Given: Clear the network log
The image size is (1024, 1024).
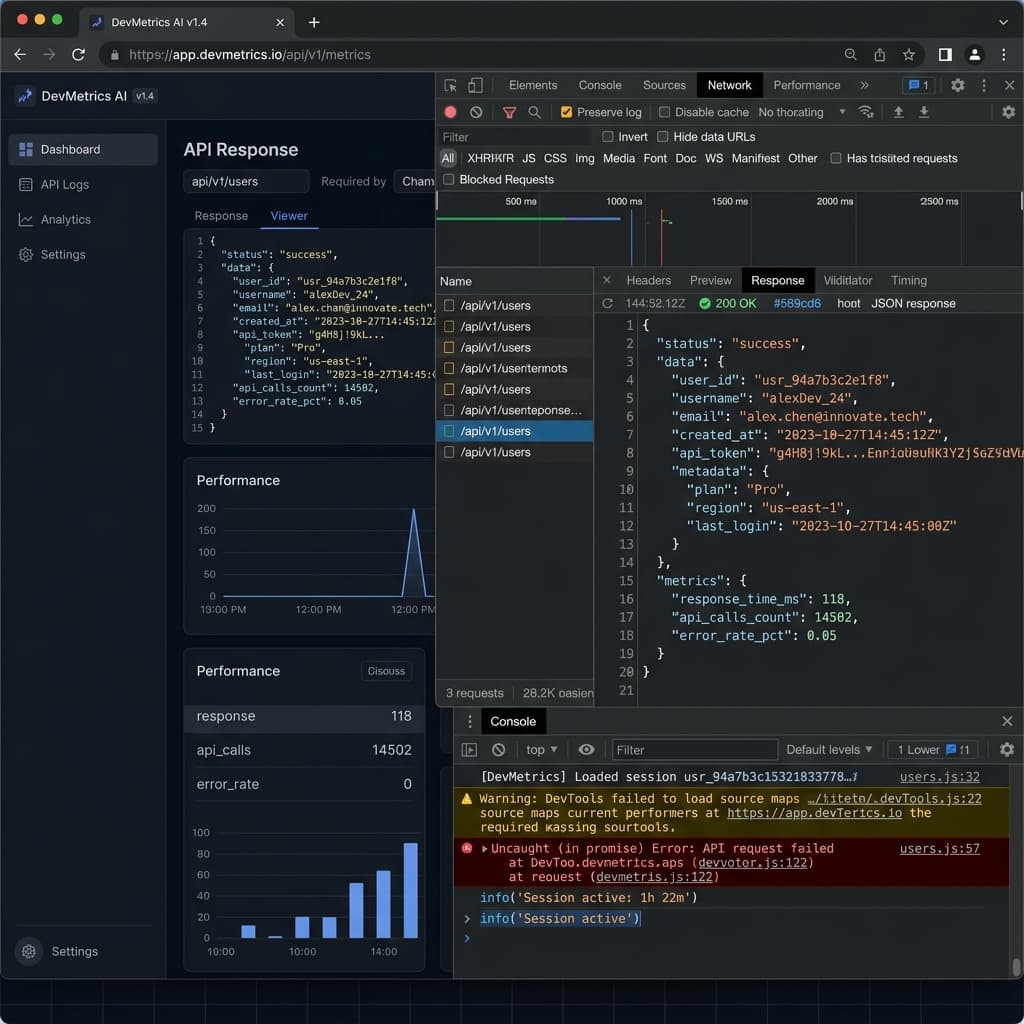Looking at the screenshot, I should pyautogui.click(x=476, y=112).
